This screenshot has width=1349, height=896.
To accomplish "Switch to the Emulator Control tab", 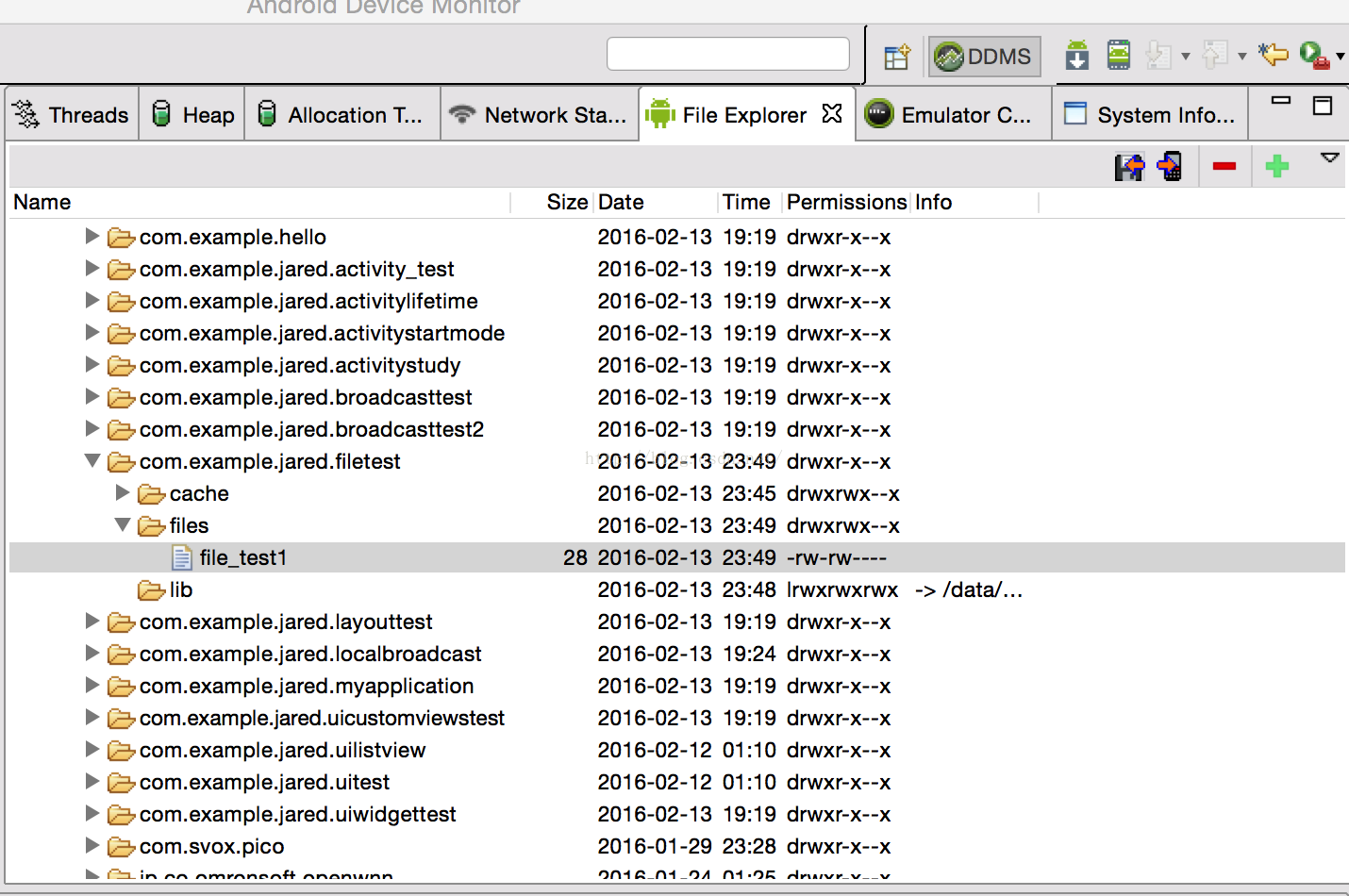I will click(x=954, y=115).
